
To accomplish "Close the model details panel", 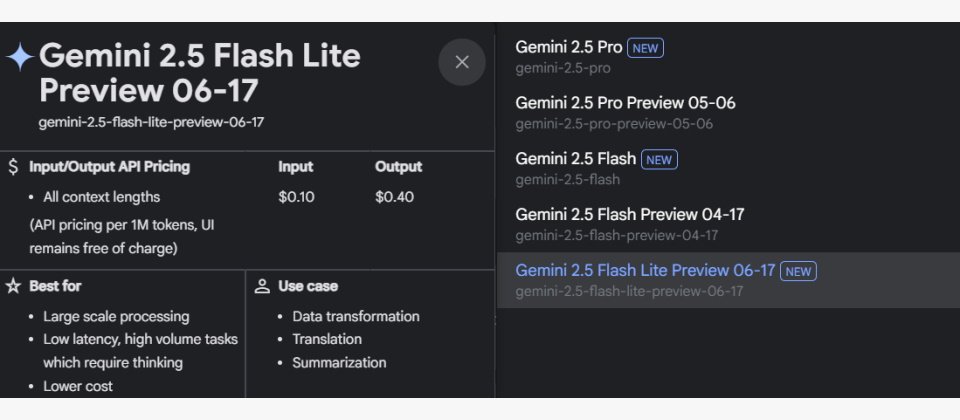I will tap(462, 62).
